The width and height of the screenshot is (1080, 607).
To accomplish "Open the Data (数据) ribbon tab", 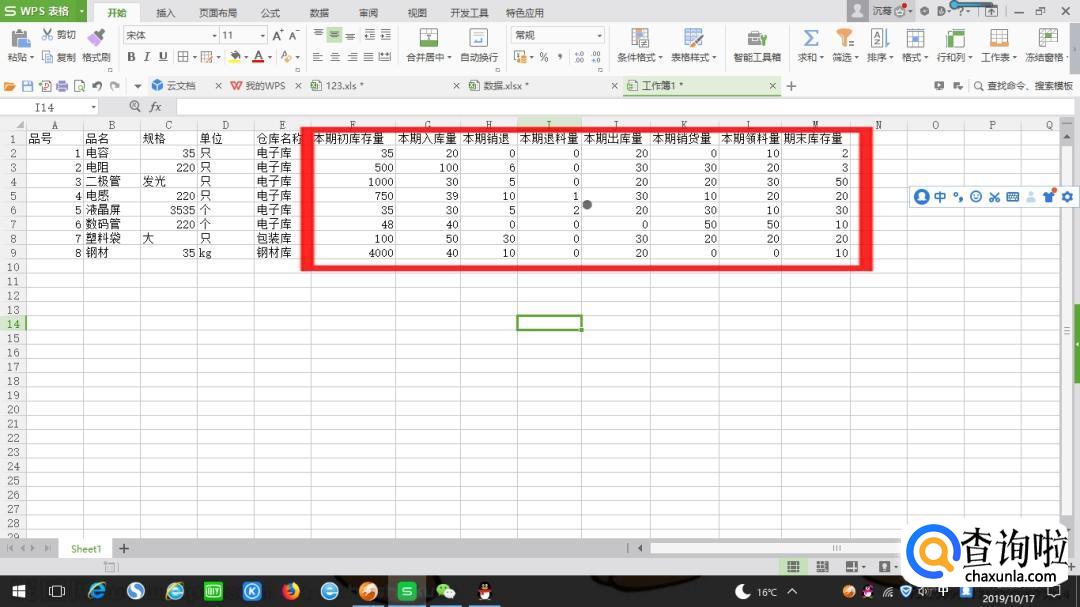I will 319,12.
